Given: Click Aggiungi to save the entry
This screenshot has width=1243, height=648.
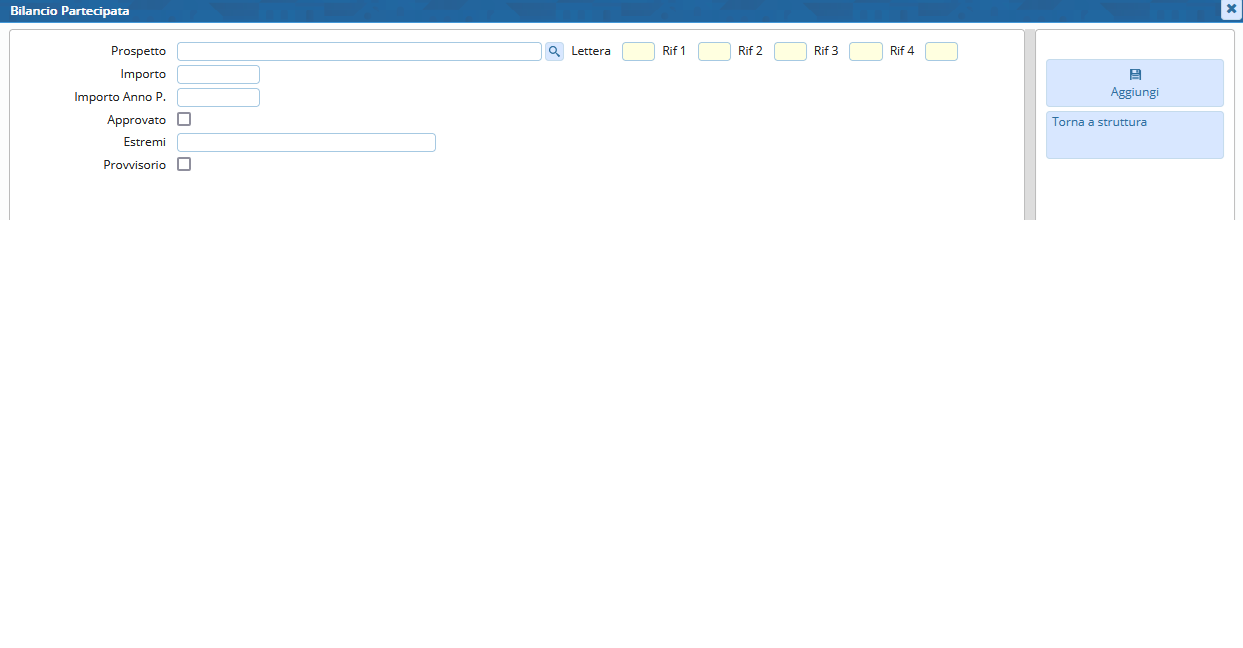Looking at the screenshot, I should [1134, 83].
